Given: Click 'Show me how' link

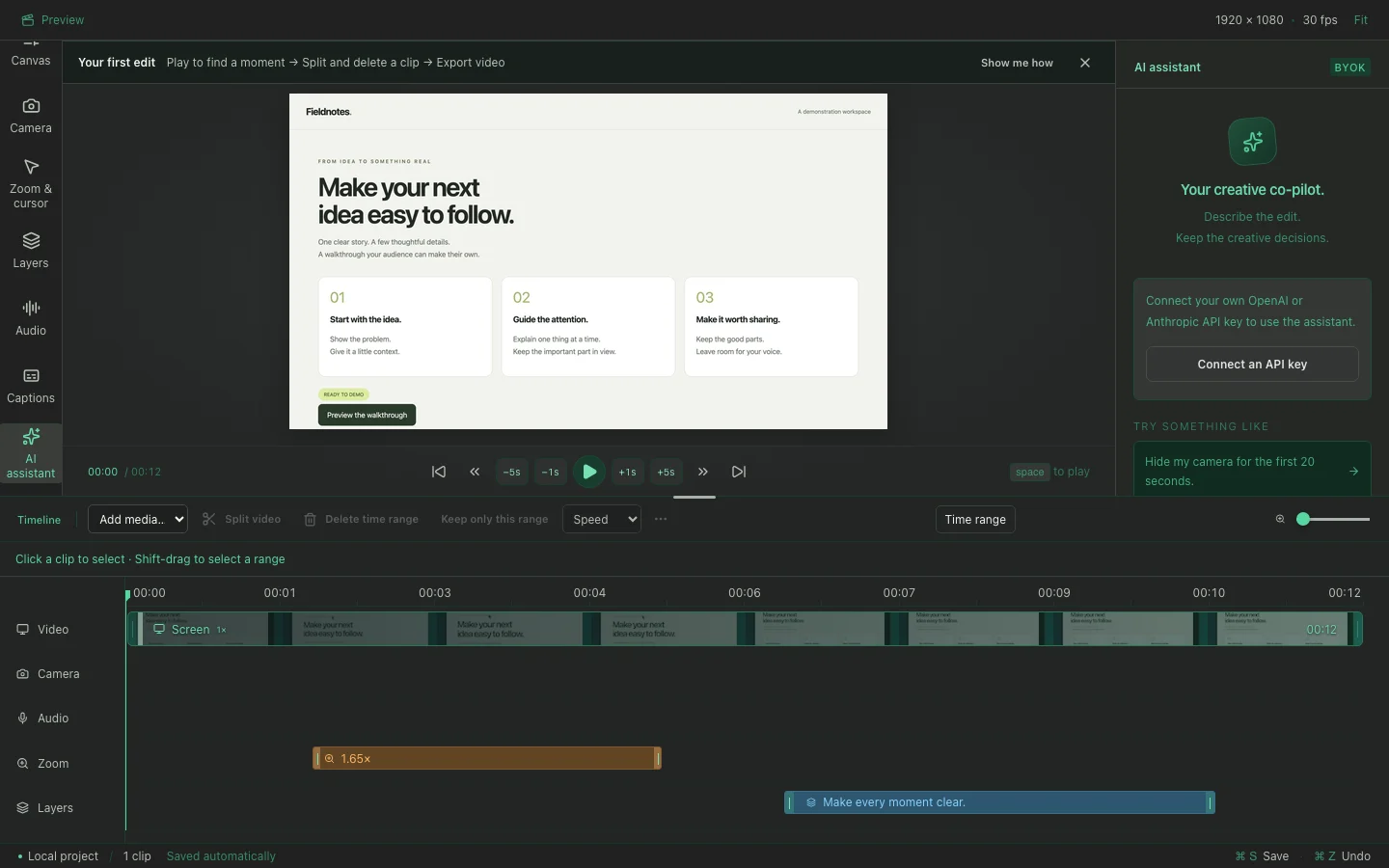Looking at the screenshot, I should coord(1017,63).
